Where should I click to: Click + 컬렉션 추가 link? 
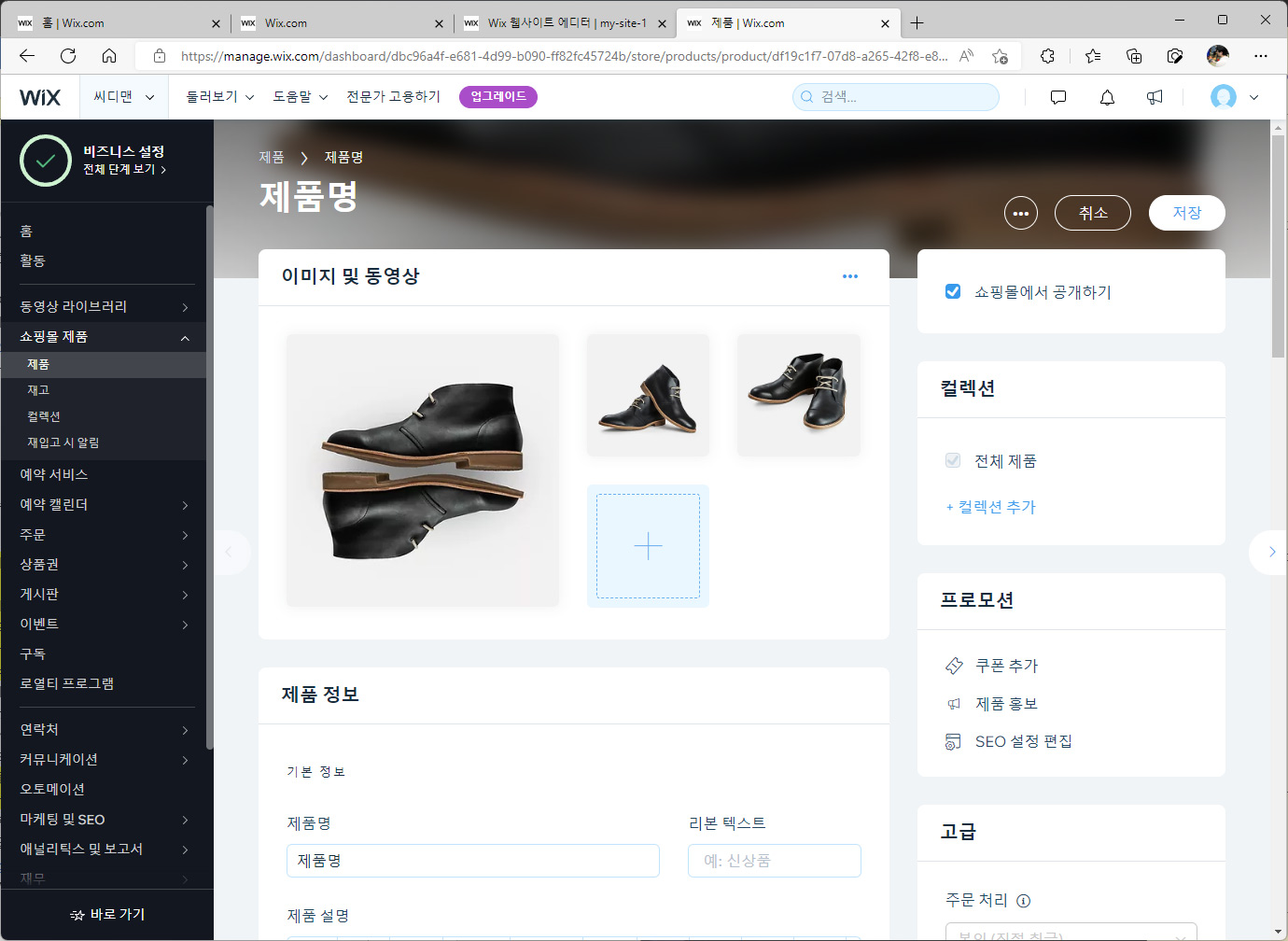click(991, 507)
